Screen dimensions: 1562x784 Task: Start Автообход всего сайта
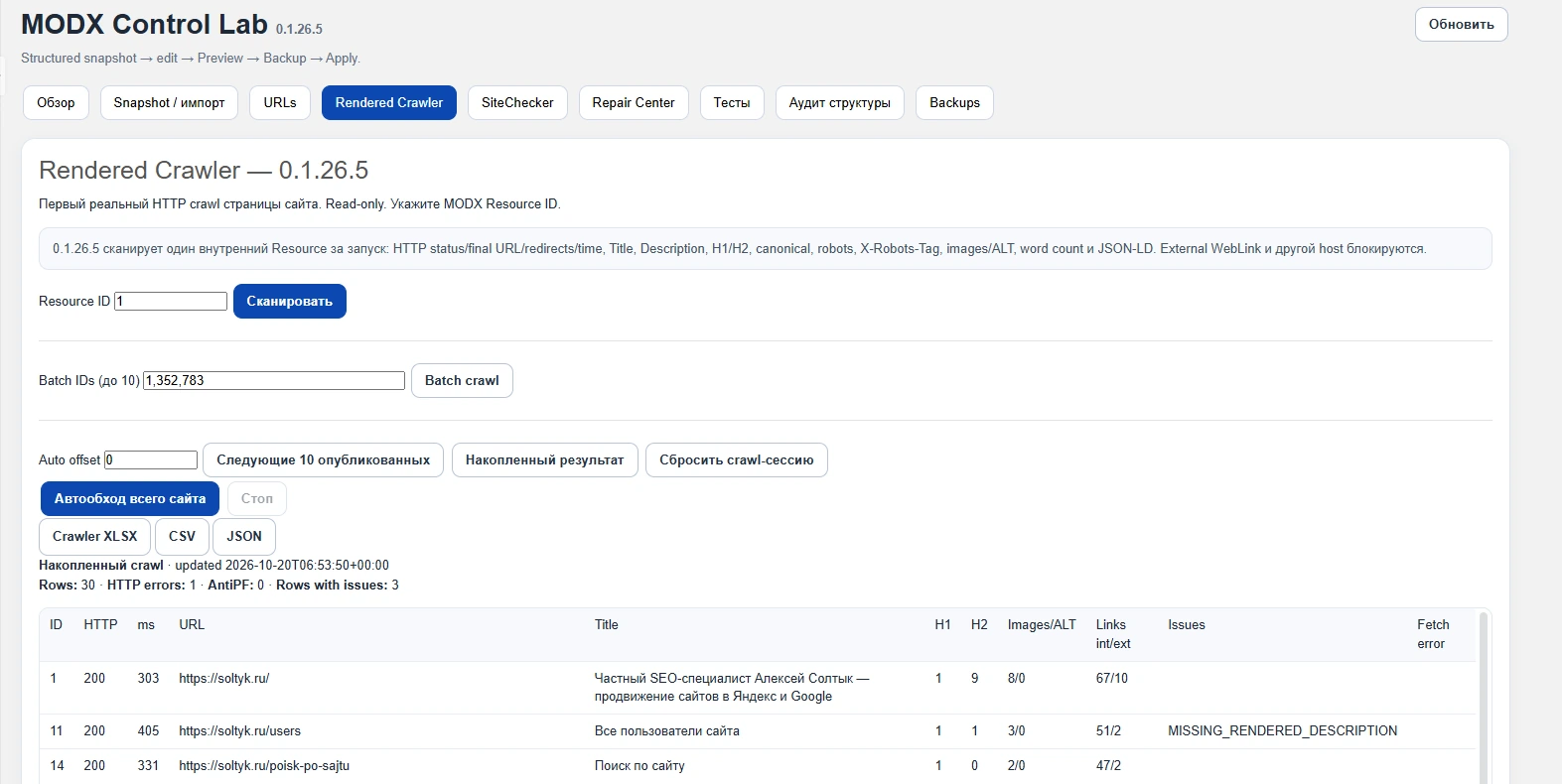tap(130, 498)
